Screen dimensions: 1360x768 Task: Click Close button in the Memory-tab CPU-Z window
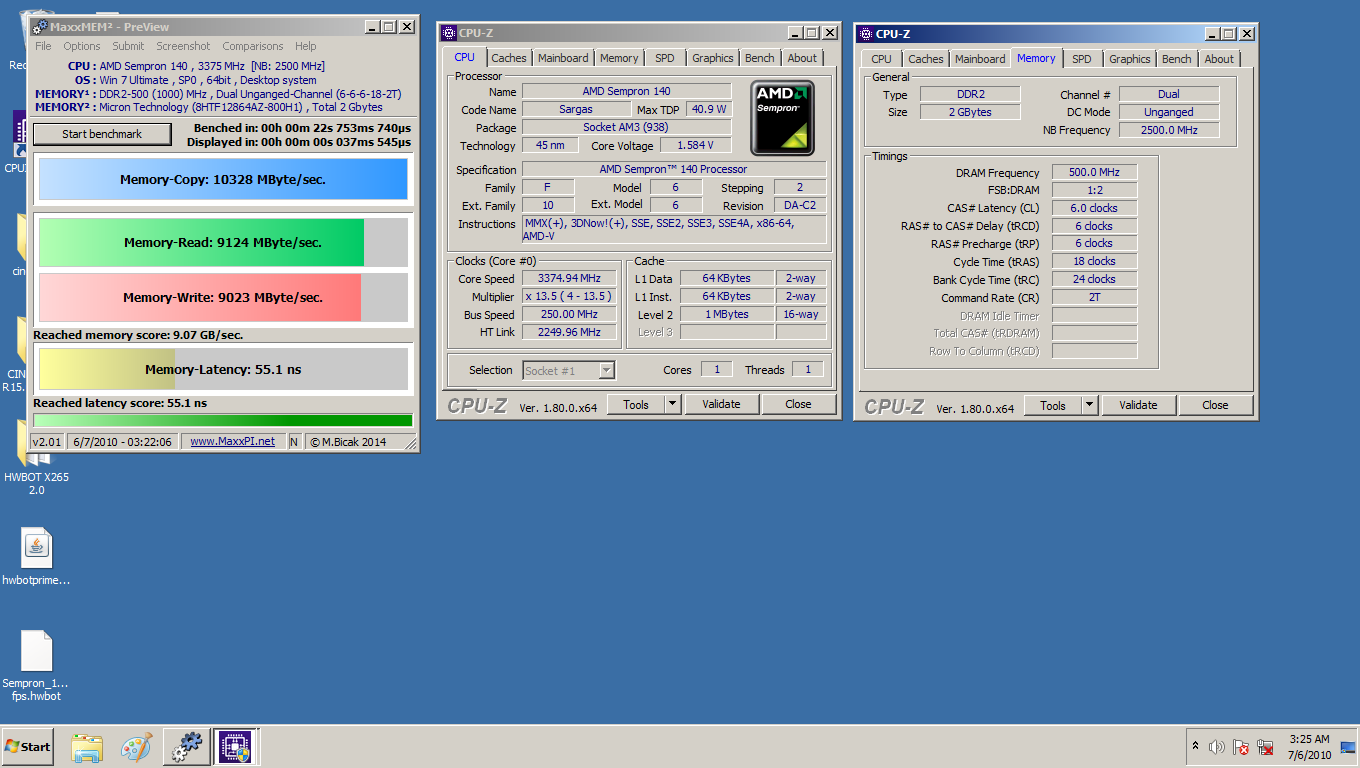1215,405
